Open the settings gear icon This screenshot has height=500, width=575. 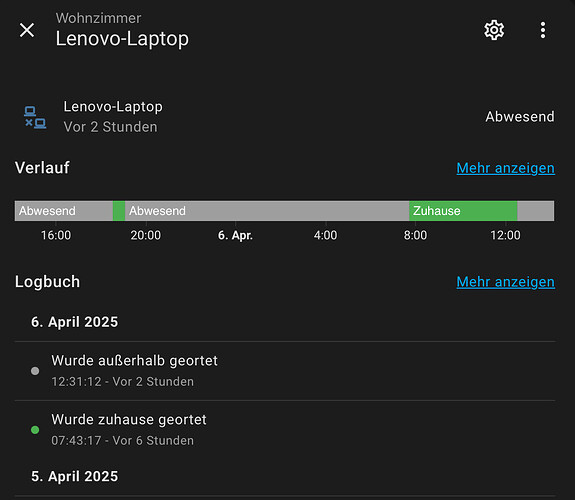(494, 30)
